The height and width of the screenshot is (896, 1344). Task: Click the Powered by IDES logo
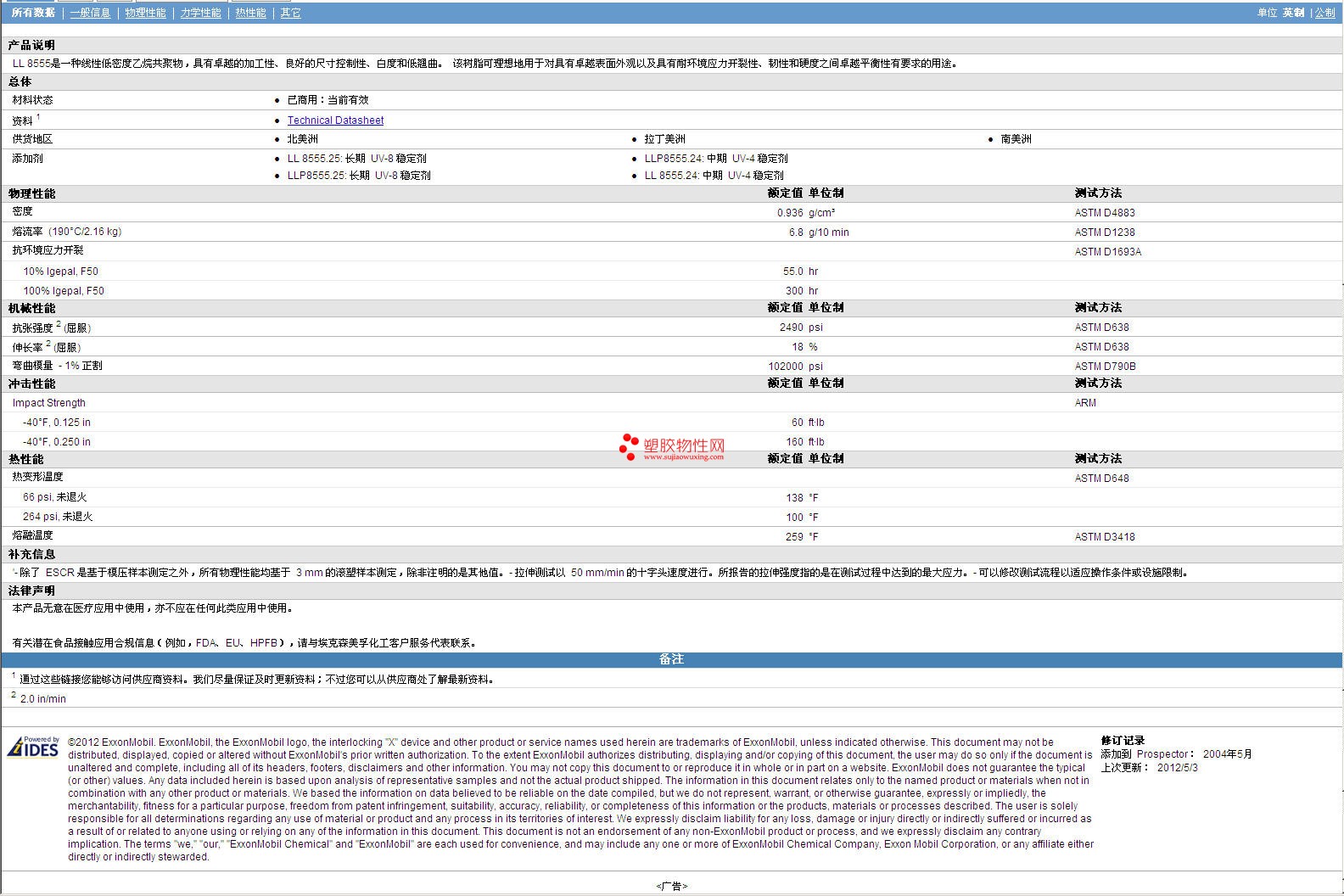tap(33, 747)
